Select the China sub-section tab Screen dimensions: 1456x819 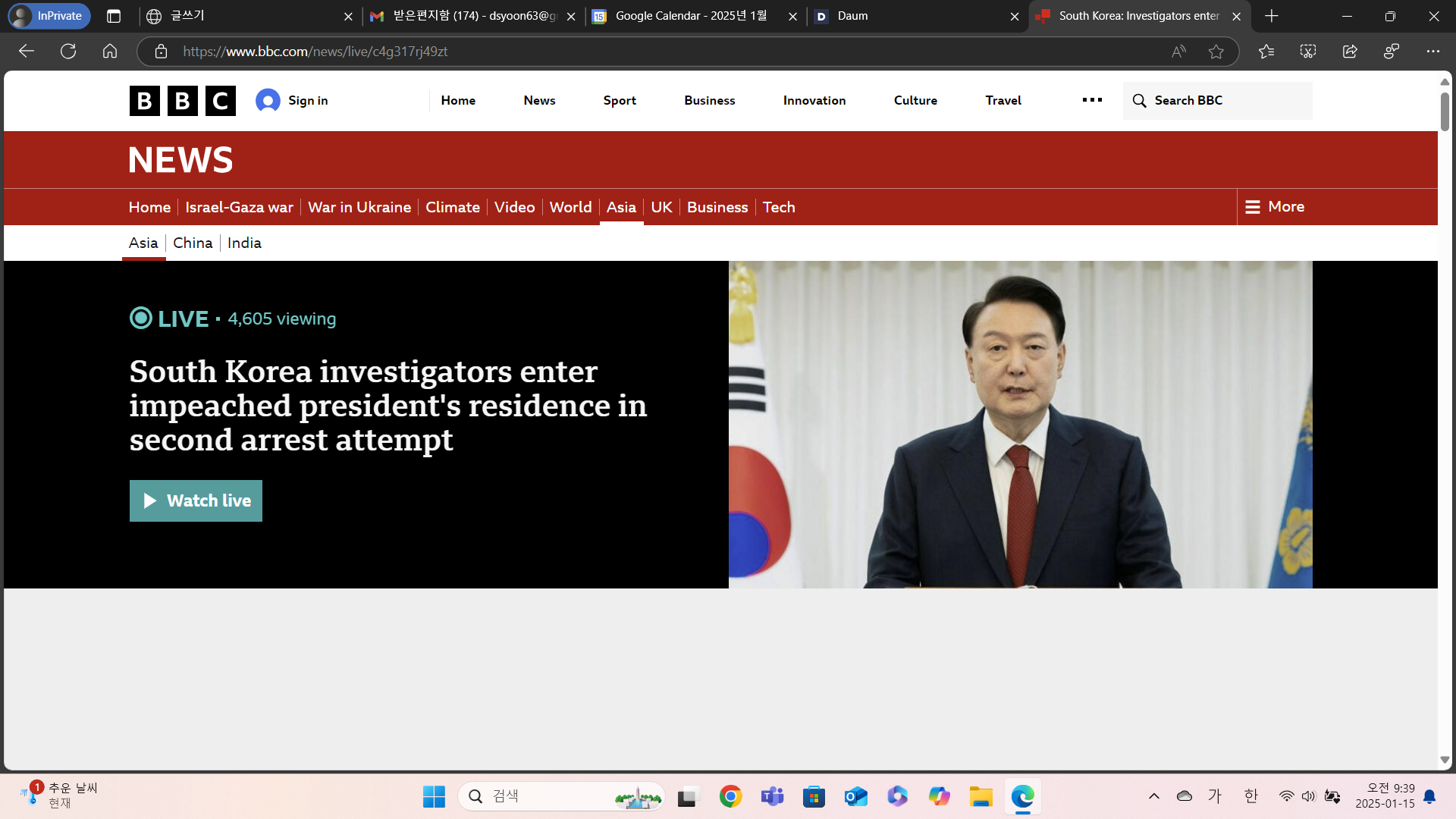(x=193, y=243)
